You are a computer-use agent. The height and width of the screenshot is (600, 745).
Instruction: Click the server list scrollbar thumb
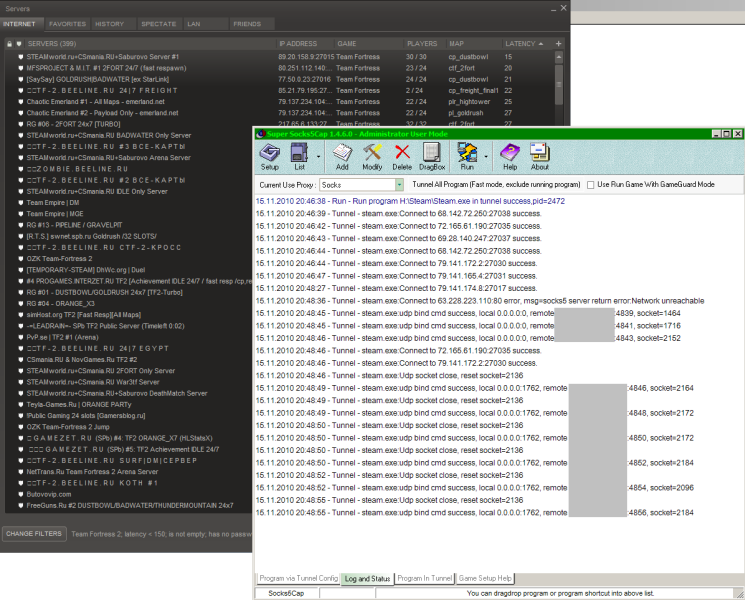coord(559,85)
